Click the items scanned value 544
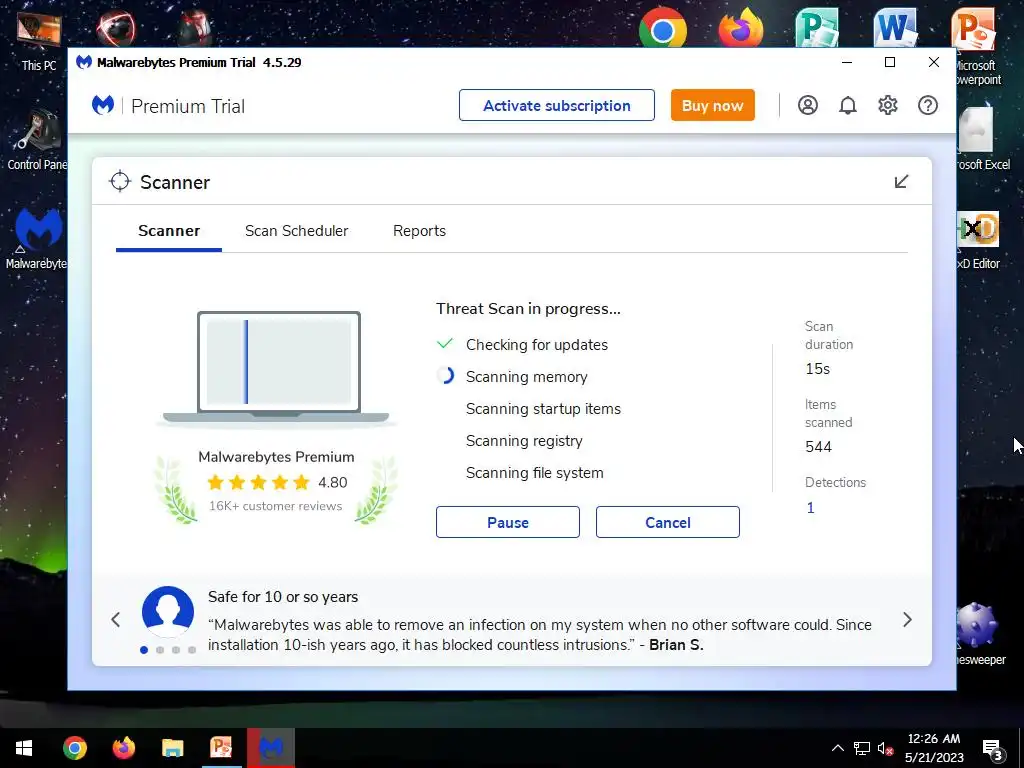 coord(818,447)
